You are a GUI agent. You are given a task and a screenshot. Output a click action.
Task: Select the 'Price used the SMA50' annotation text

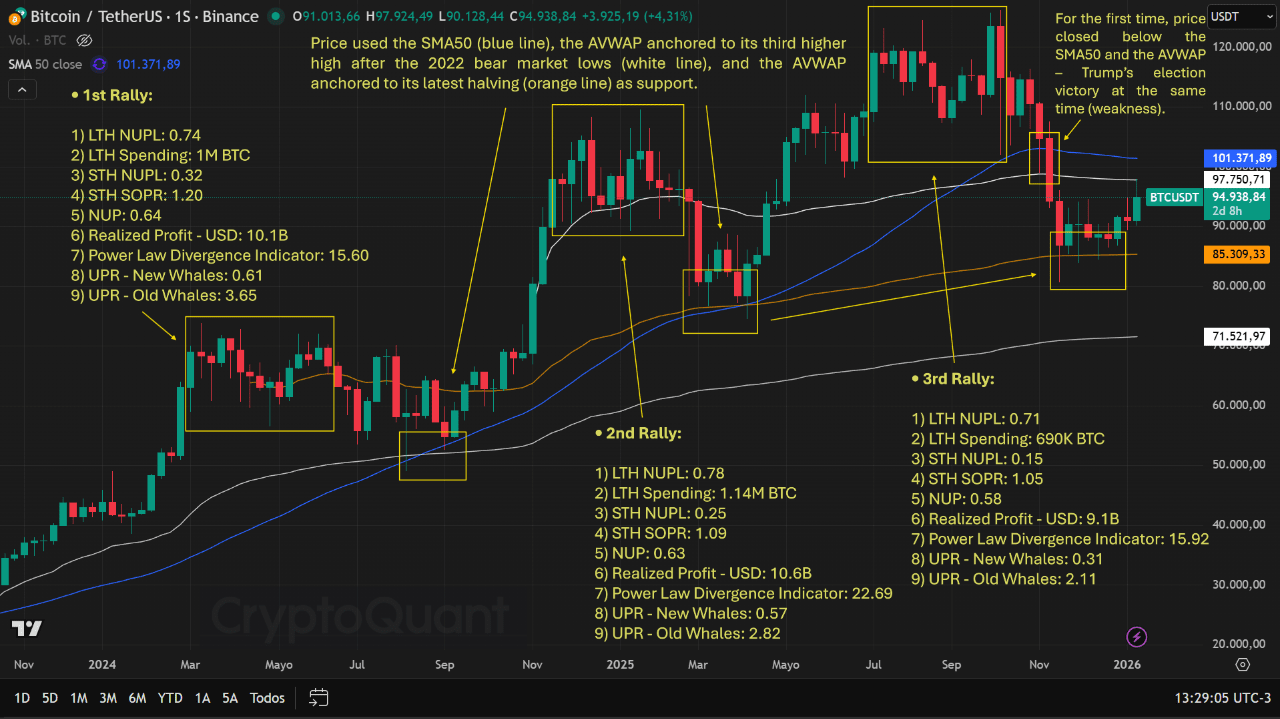coord(578,64)
